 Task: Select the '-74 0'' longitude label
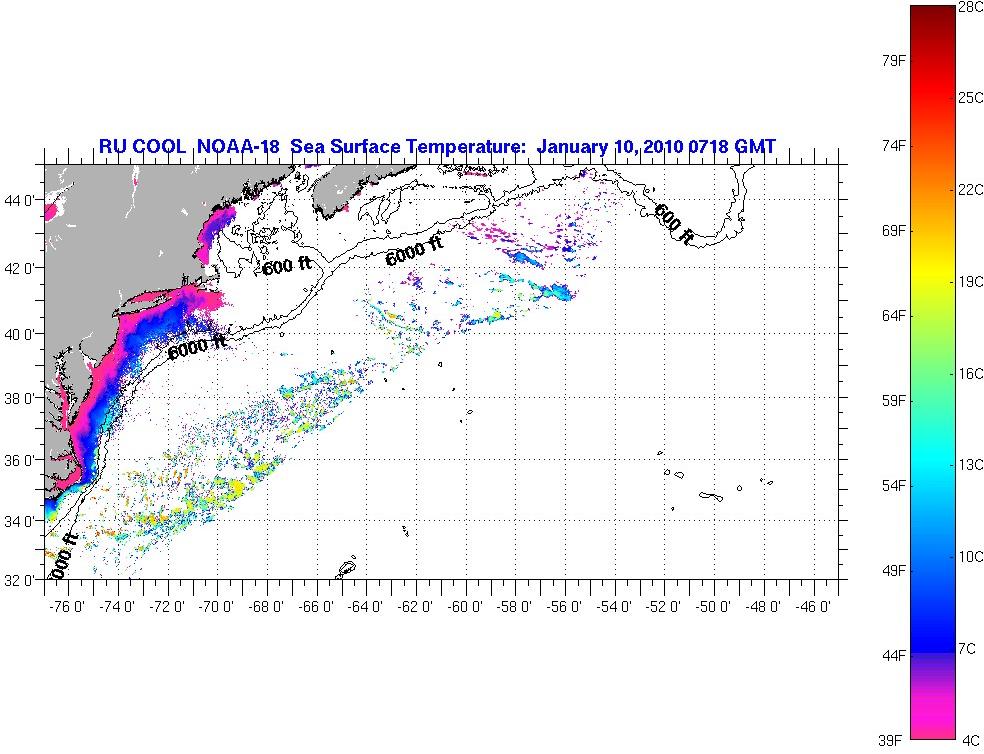point(117,607)
